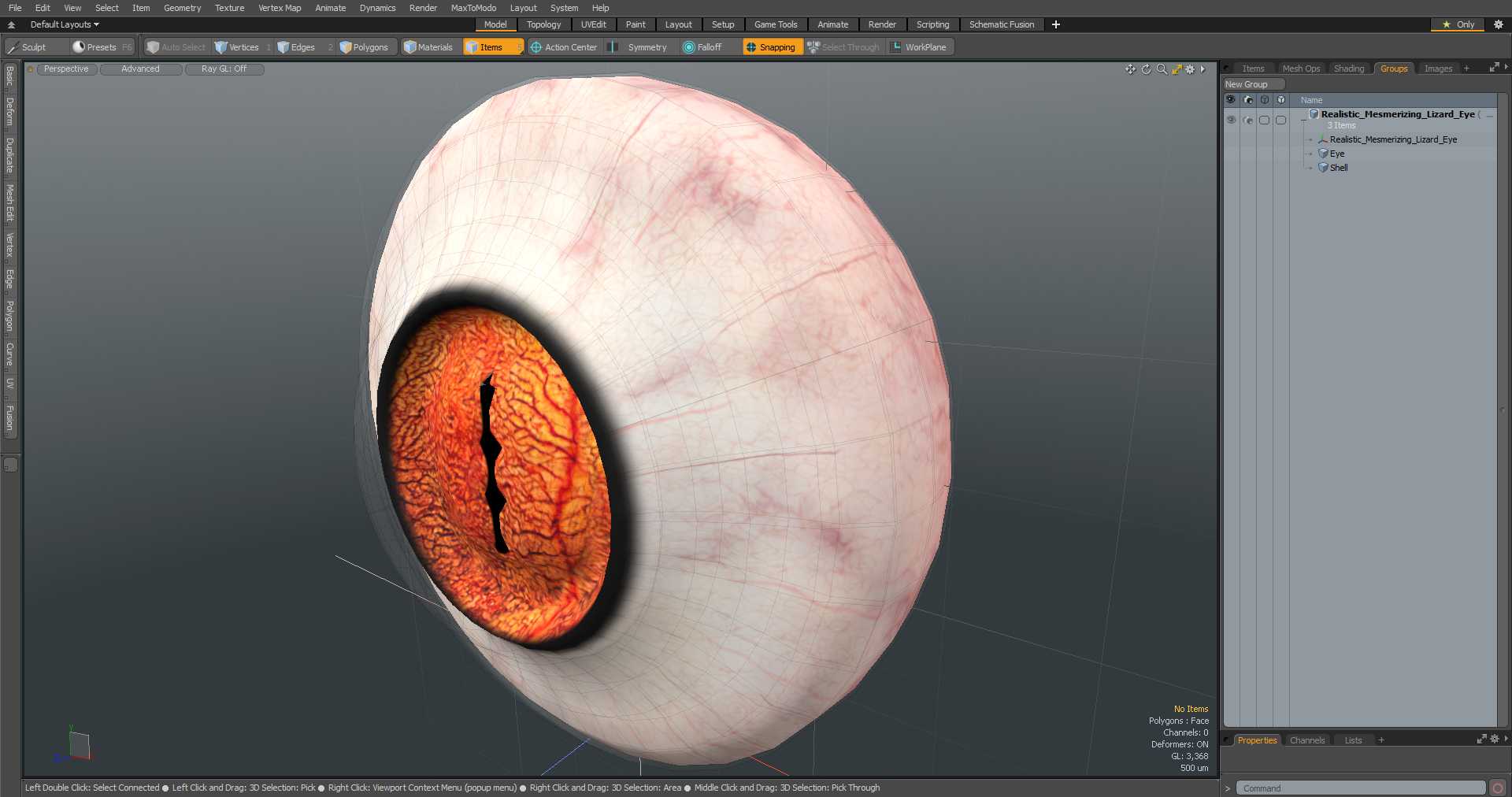Open the Presets browser
The height and width of the screenshot is (797, 1512).
(x=102, y=47)
